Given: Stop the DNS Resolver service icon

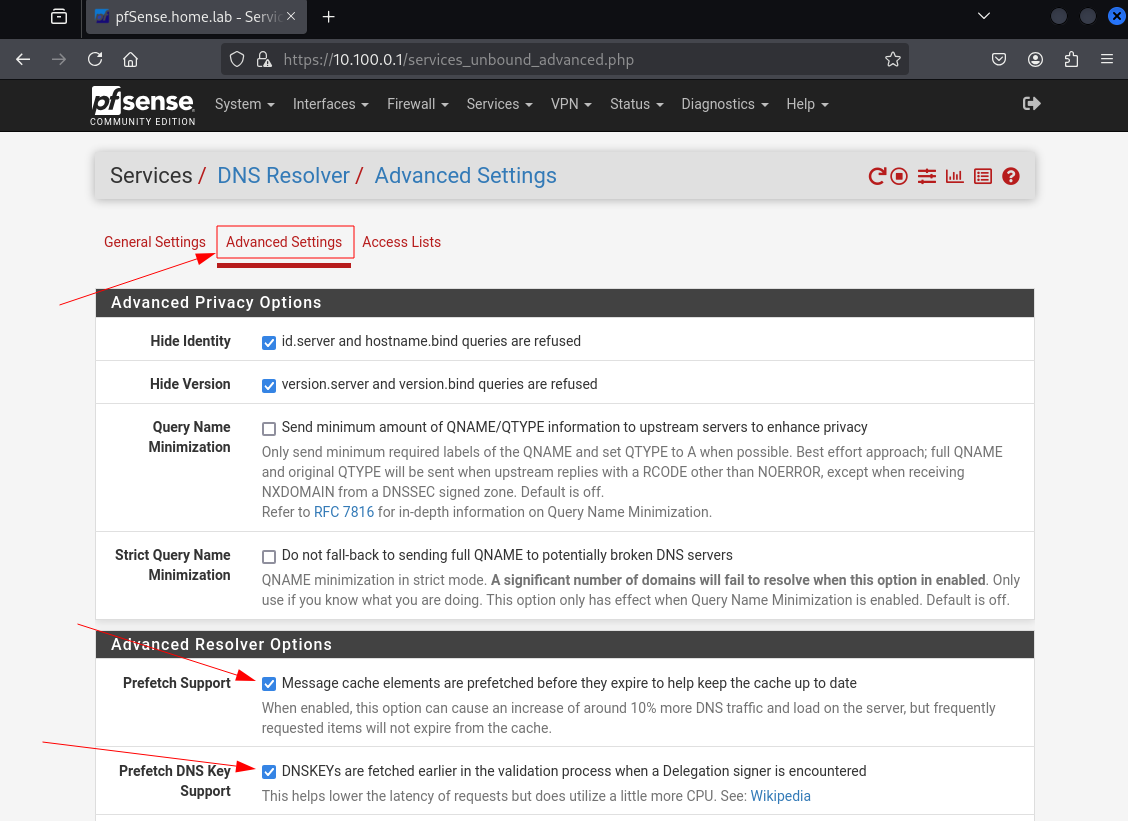Looking at the screenshot, I should pos(899,176).
